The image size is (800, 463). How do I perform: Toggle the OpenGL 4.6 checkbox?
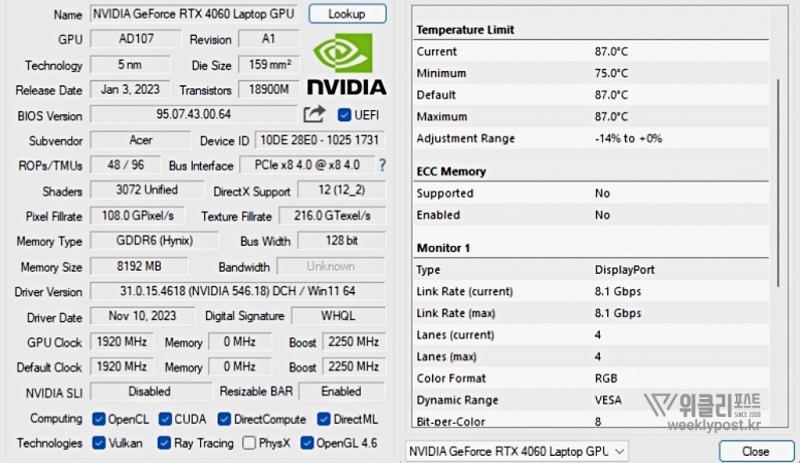tap(308, 443)
